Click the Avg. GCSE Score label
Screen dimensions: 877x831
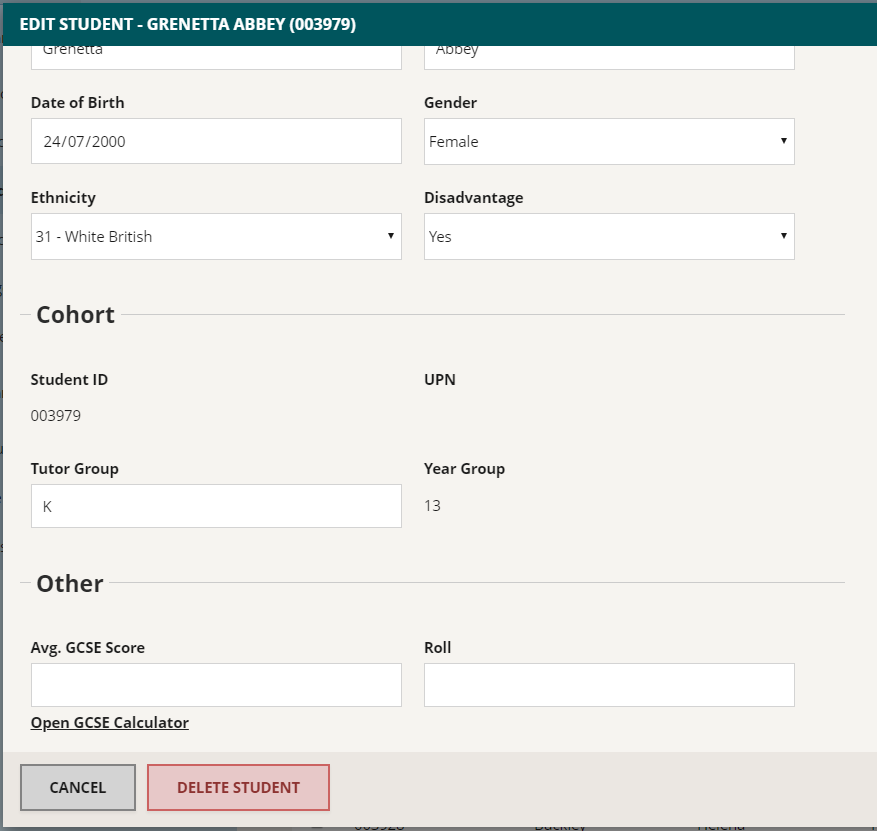click(88, 648)
